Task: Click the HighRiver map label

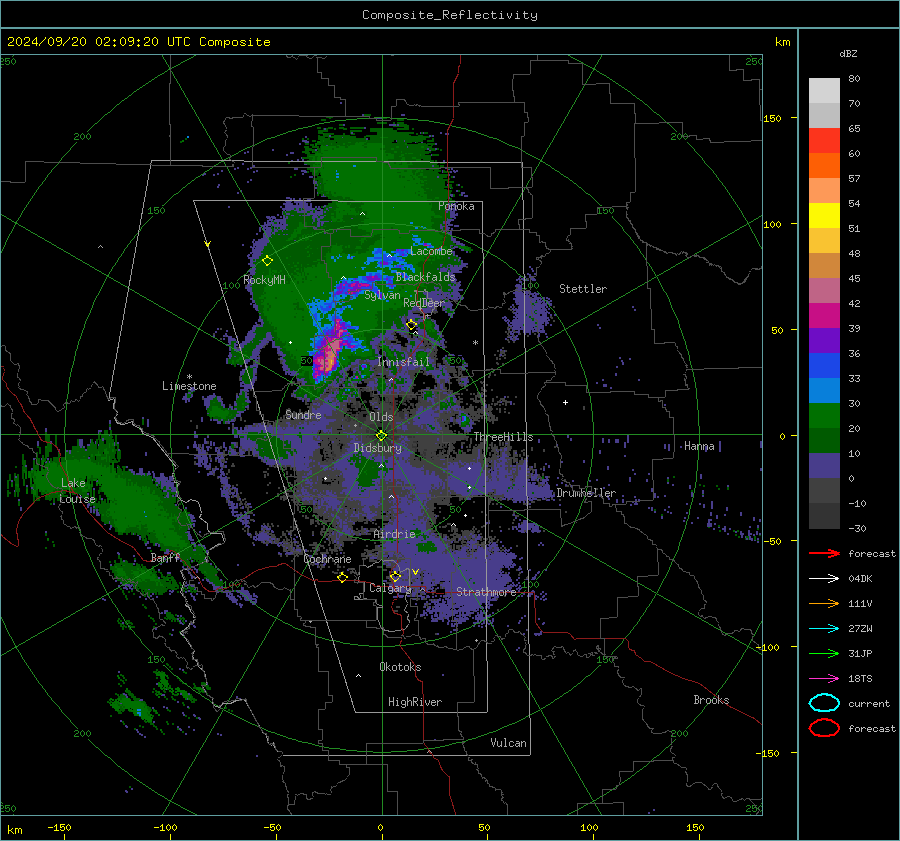Action: click(x=415, y=702)
